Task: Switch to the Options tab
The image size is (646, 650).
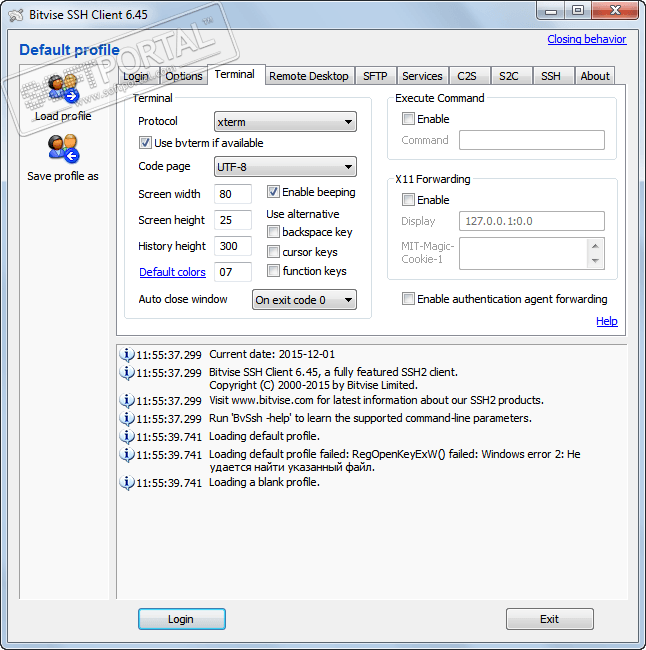Action: (184, 76)
